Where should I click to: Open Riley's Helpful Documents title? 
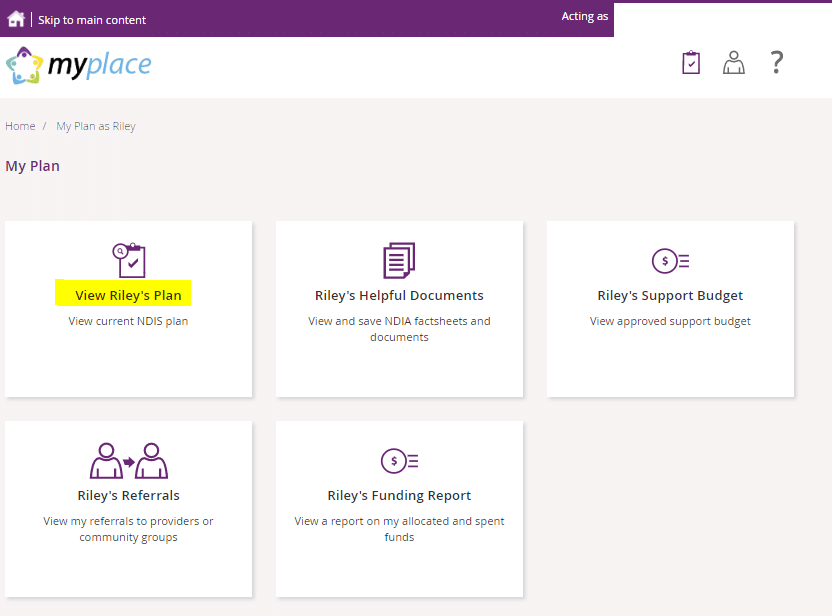399,296
